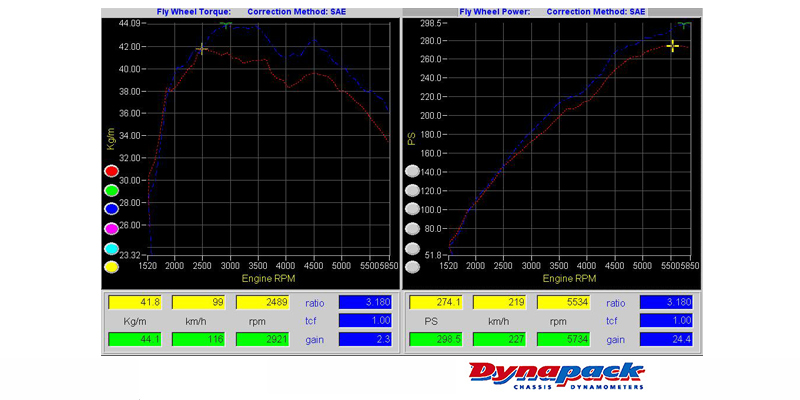Click the 'ratio' label in torque panel
The image size is (800, 400).
(x=314, y=303)
